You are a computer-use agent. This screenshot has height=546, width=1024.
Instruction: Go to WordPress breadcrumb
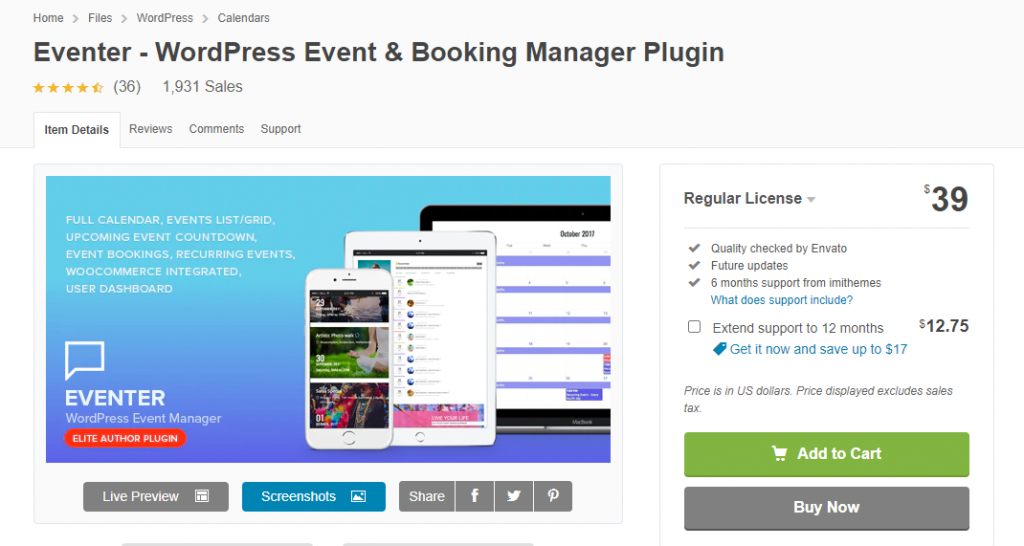pos(165,18)
